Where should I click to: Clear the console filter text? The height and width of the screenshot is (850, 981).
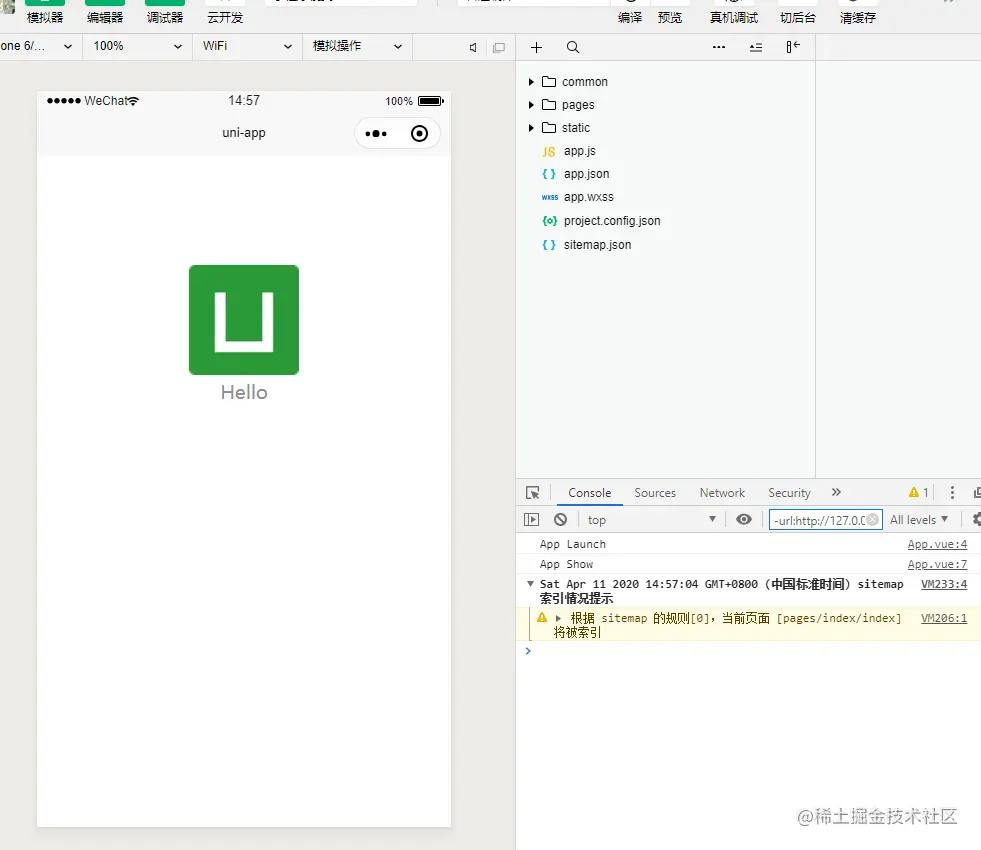click(873, 520)
